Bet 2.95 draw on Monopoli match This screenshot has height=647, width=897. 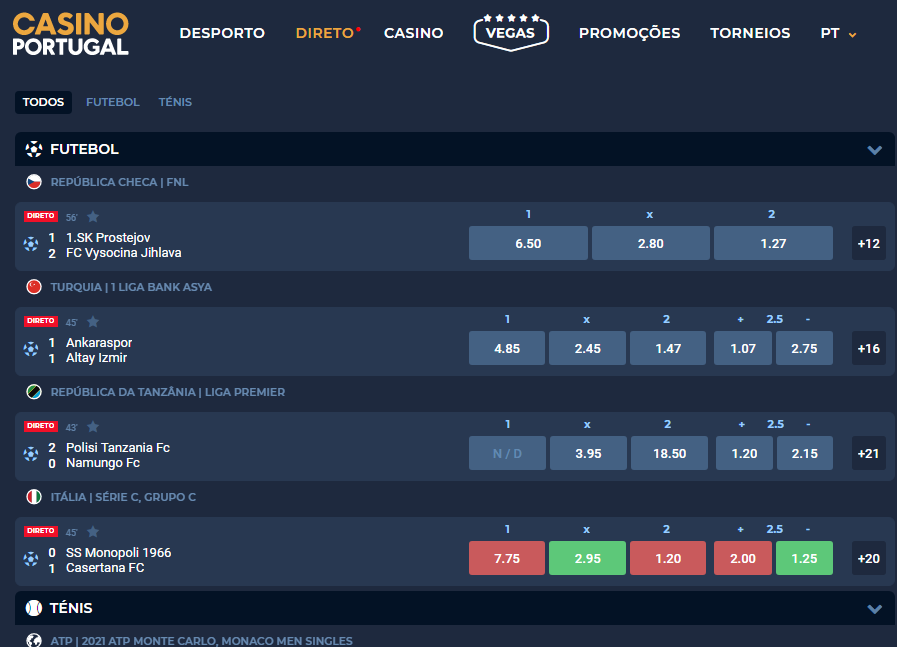click(588, 558)
